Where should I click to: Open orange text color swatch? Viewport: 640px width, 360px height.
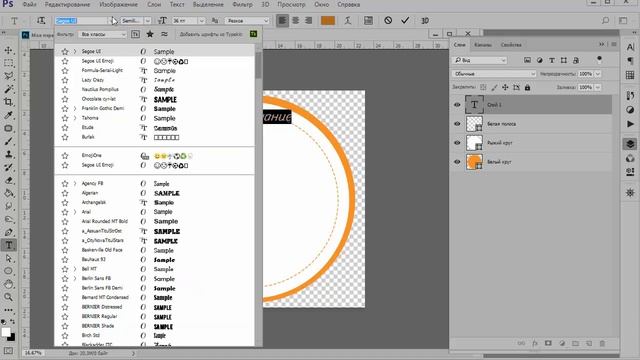(x=328, y=20)
